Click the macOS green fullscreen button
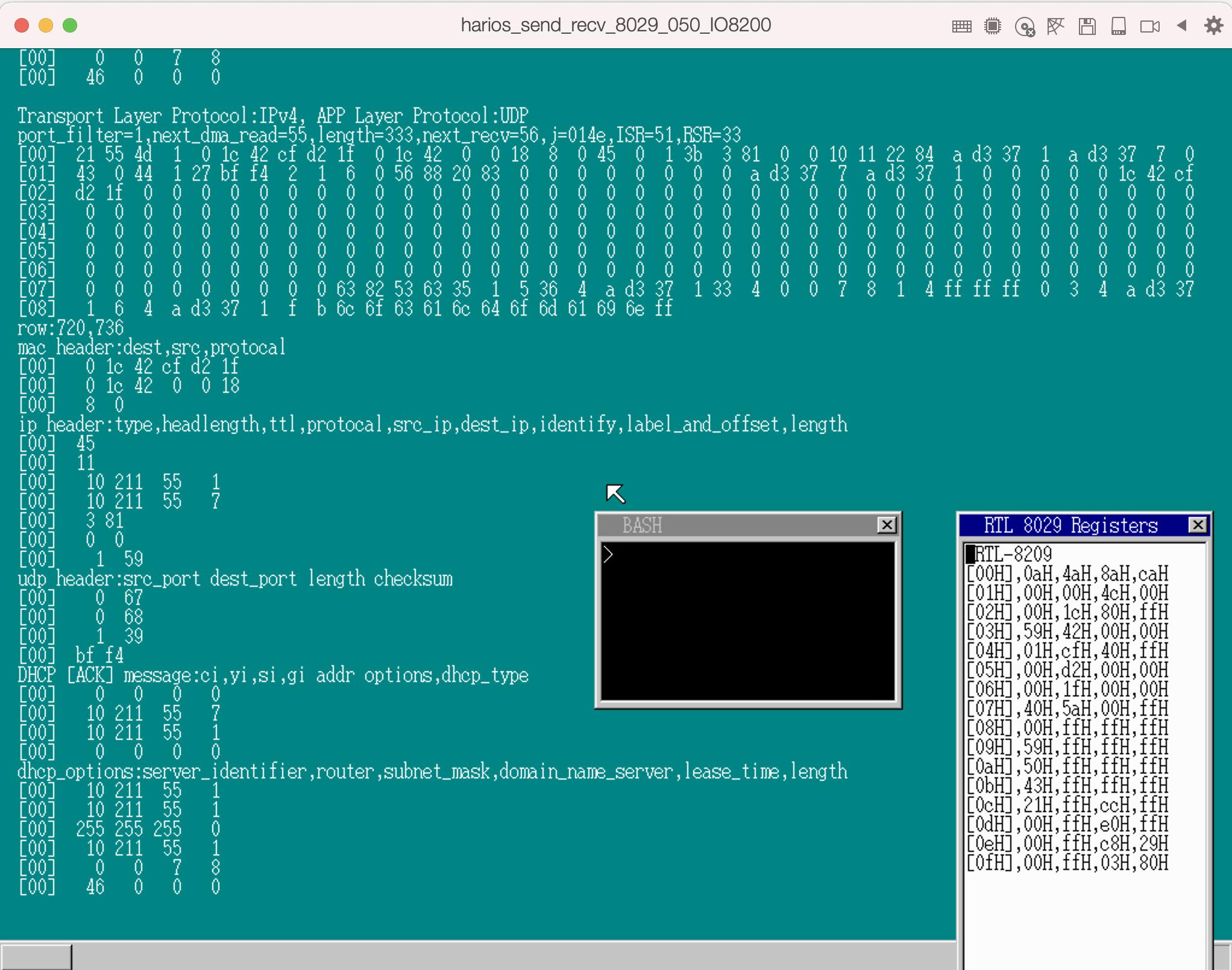The height and width of the screenshot is (970, 1232). [70, 25]
